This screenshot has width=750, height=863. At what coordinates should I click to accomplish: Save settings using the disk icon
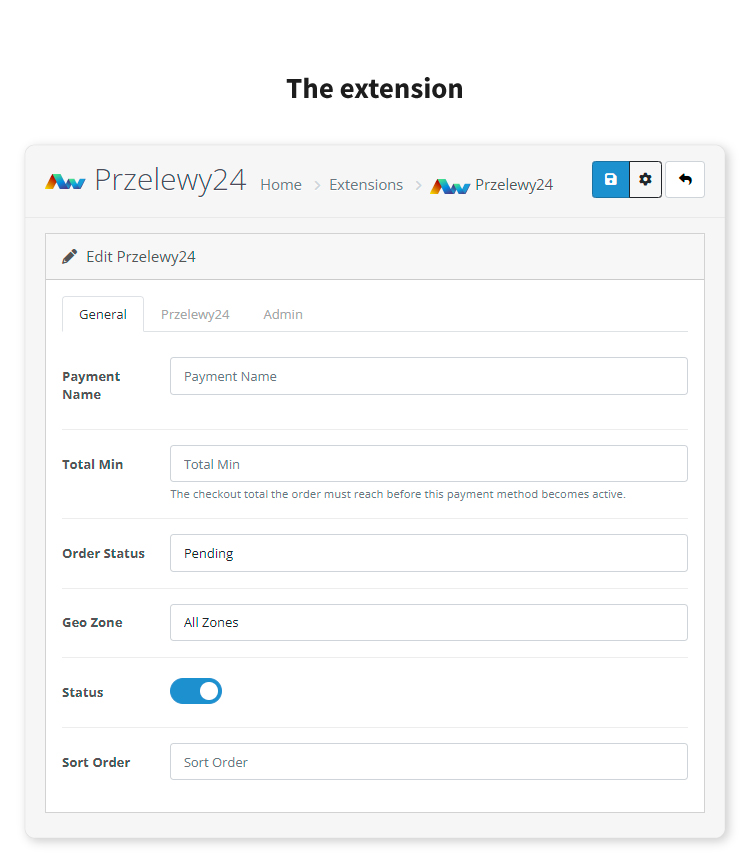[x=610, y=179]
